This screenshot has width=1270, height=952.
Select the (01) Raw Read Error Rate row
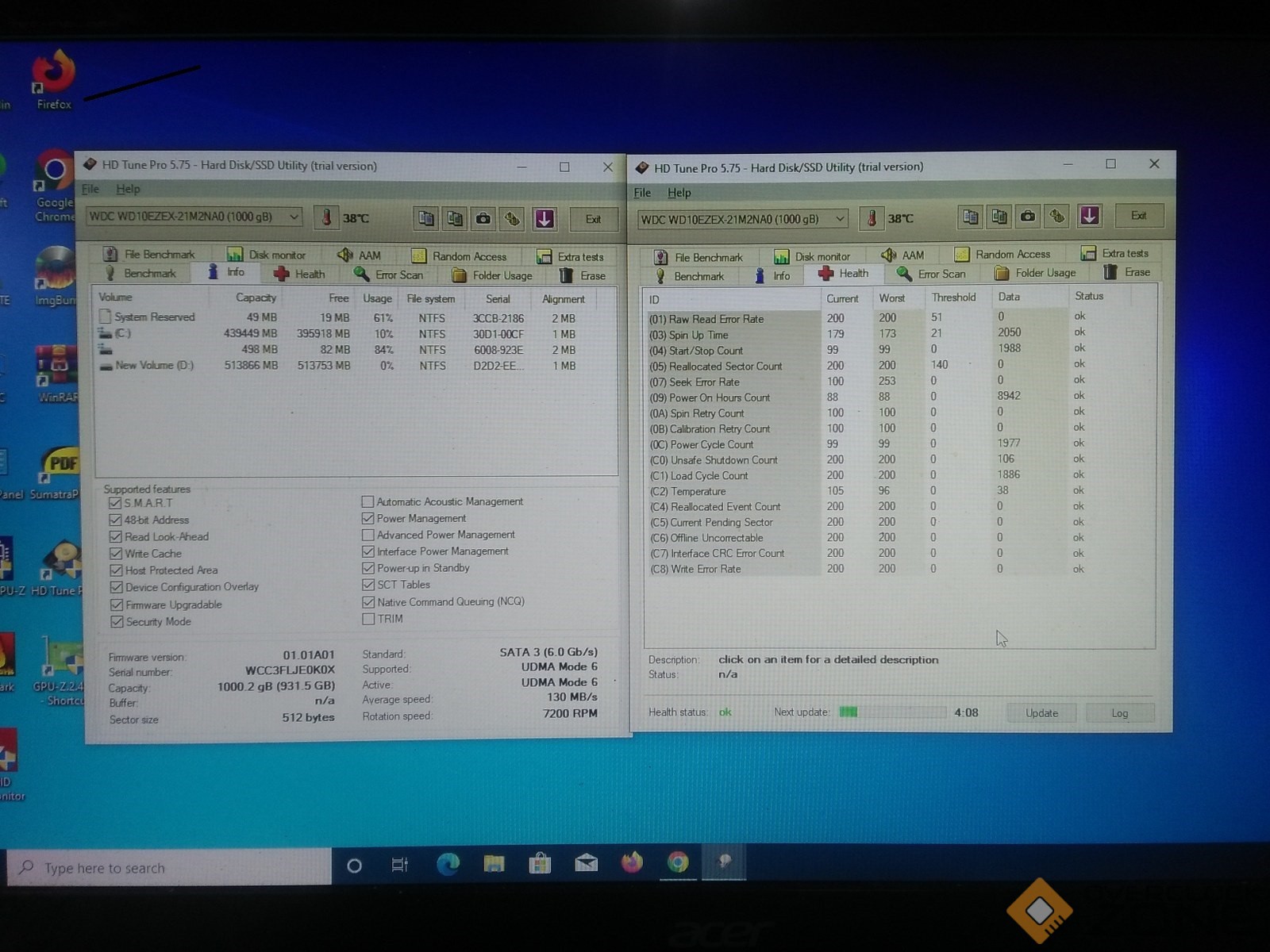pos(898,318)
